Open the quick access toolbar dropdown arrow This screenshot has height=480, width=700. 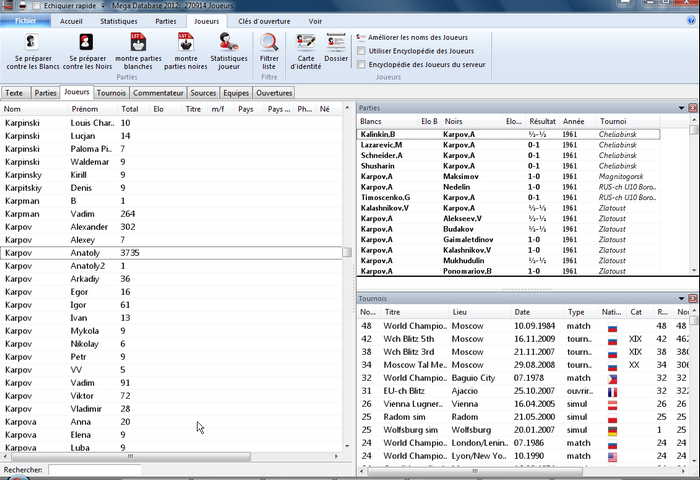tap(103, 6)
